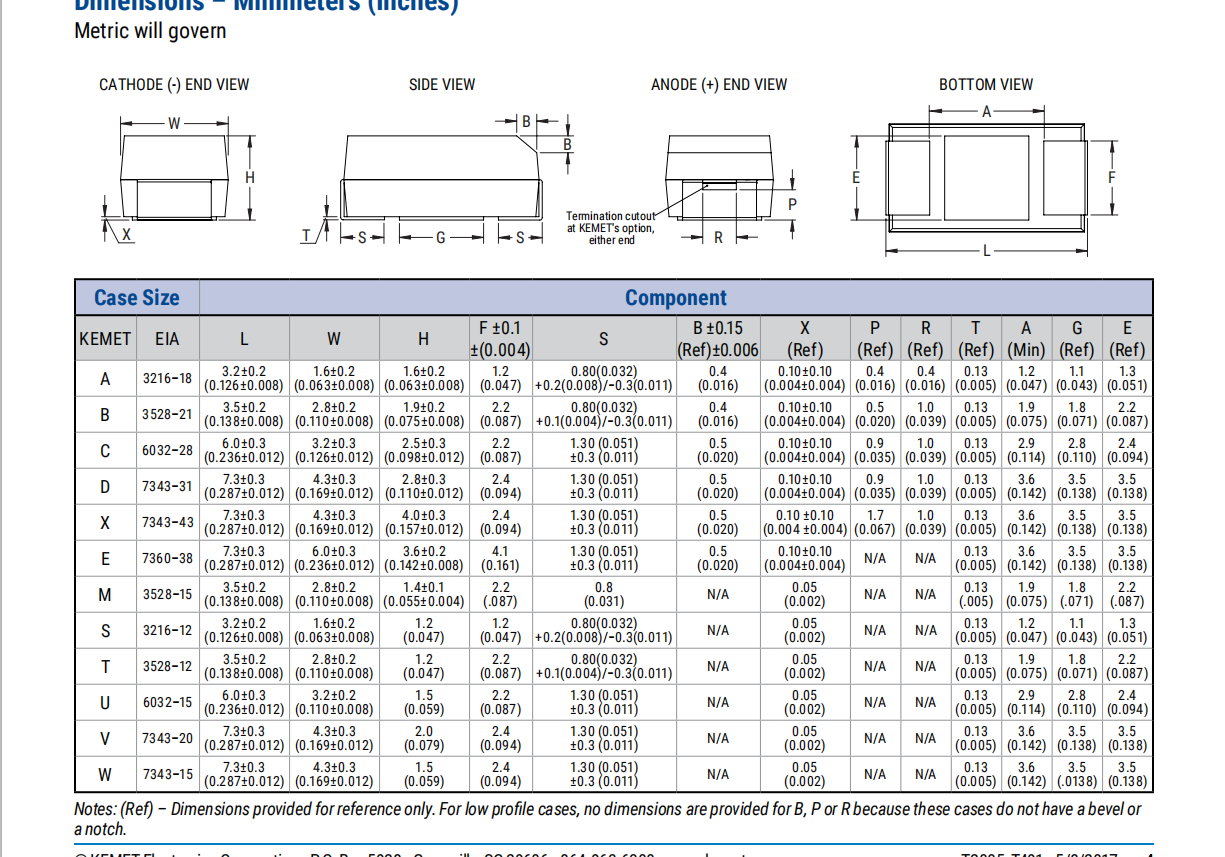1225x857 pixels.
Task: Select EIA code 6032-15 cell
Action: point(167,703)
